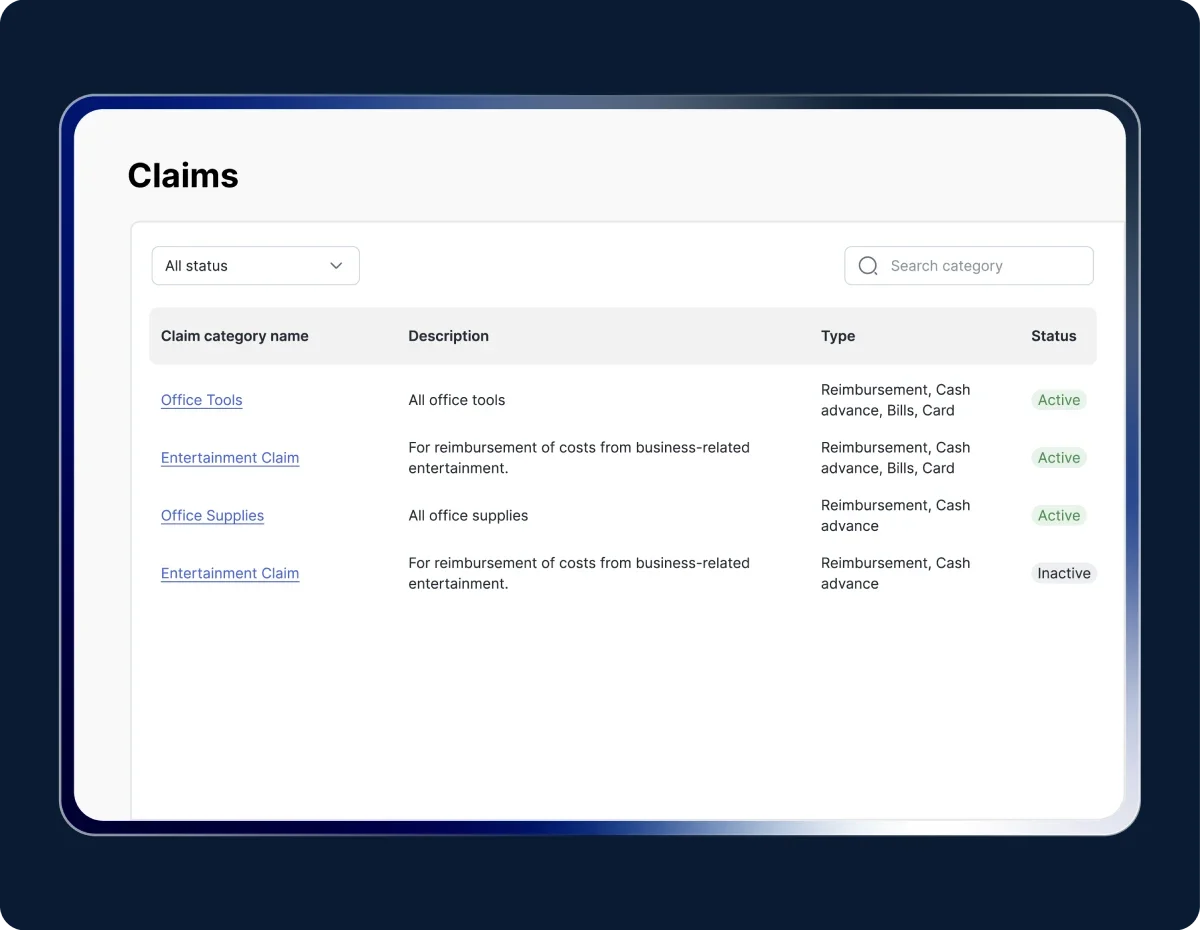
Task: Click the magnifier search icon
Action: [868, 266]
